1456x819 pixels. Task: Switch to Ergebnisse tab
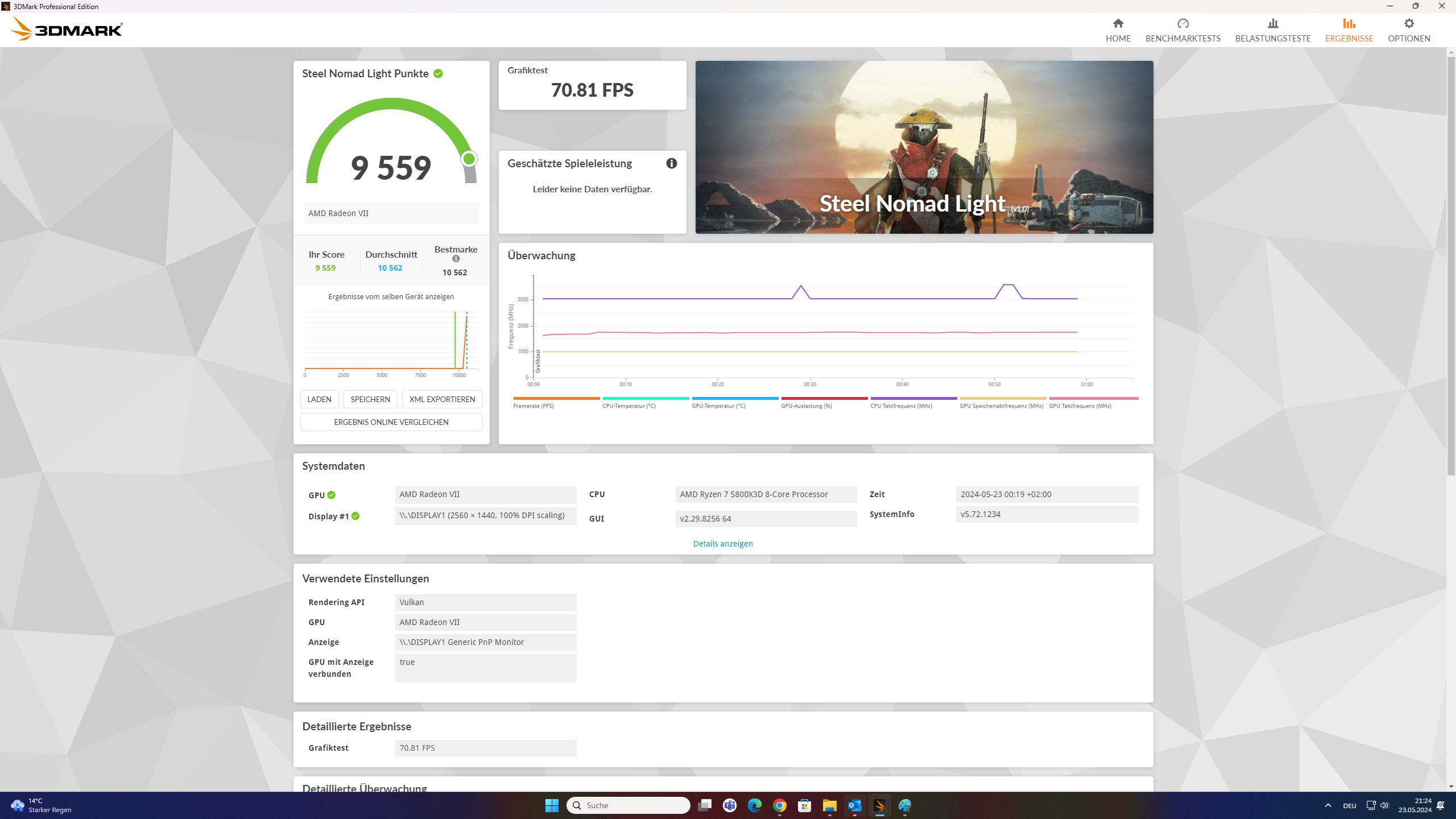point(1349,30)
